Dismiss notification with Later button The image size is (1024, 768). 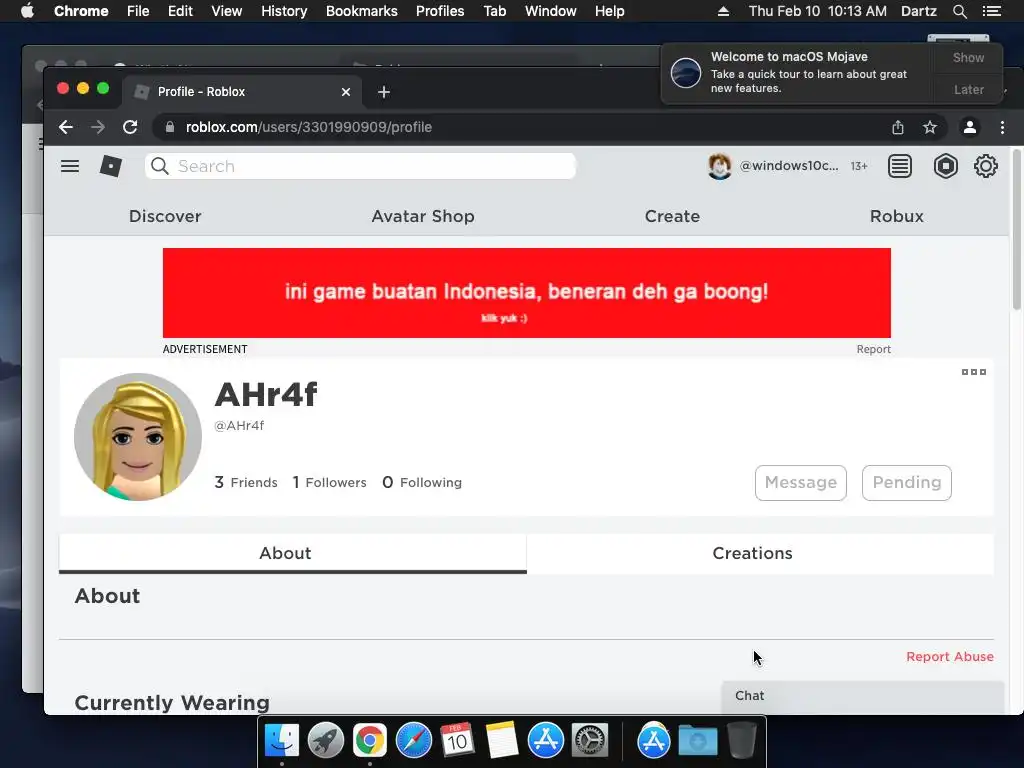[x=968, y=90]
